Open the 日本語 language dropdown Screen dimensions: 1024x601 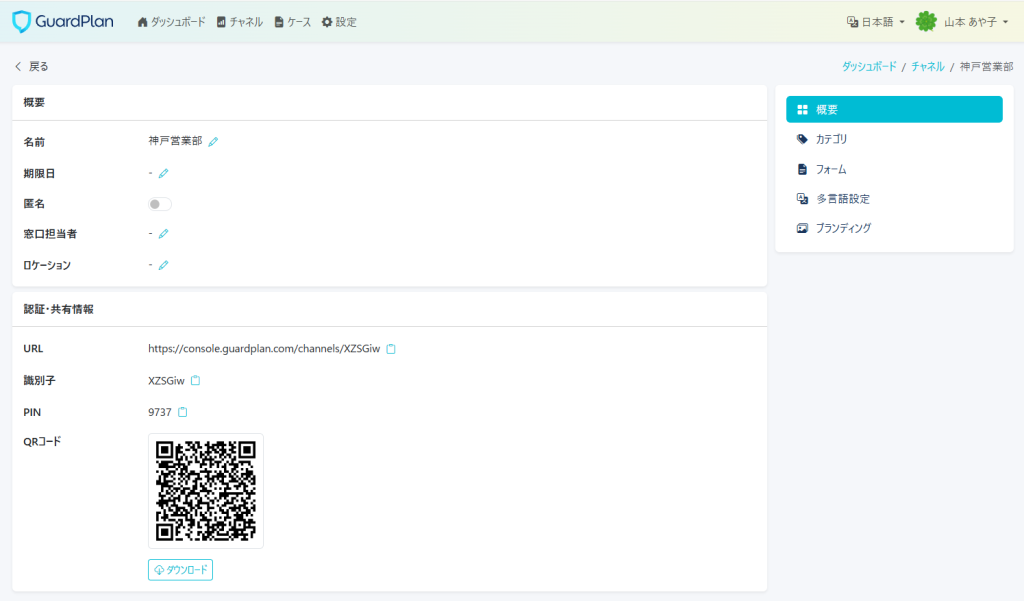coord(875,21)
